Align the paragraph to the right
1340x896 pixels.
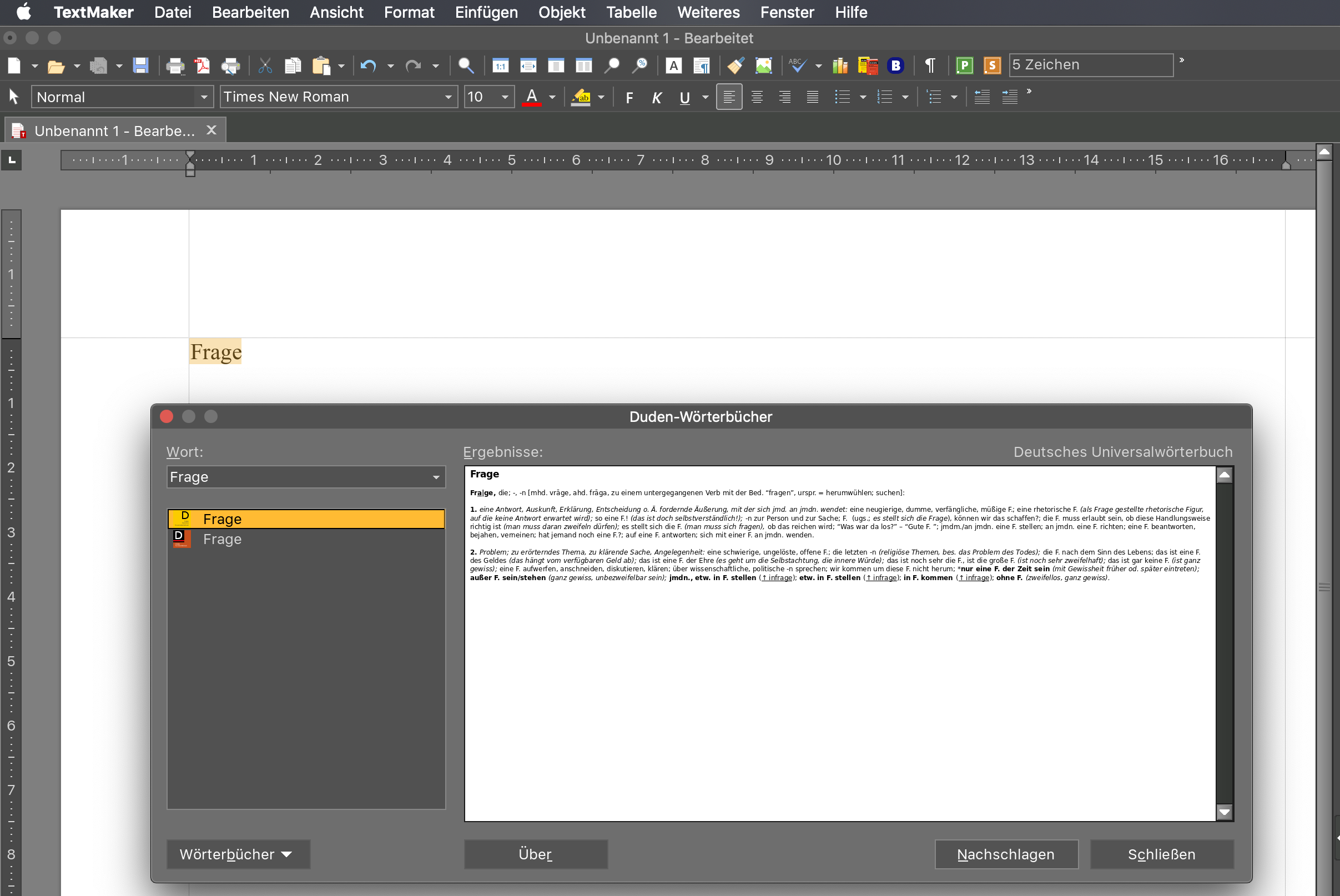click(x=784, y=97)
